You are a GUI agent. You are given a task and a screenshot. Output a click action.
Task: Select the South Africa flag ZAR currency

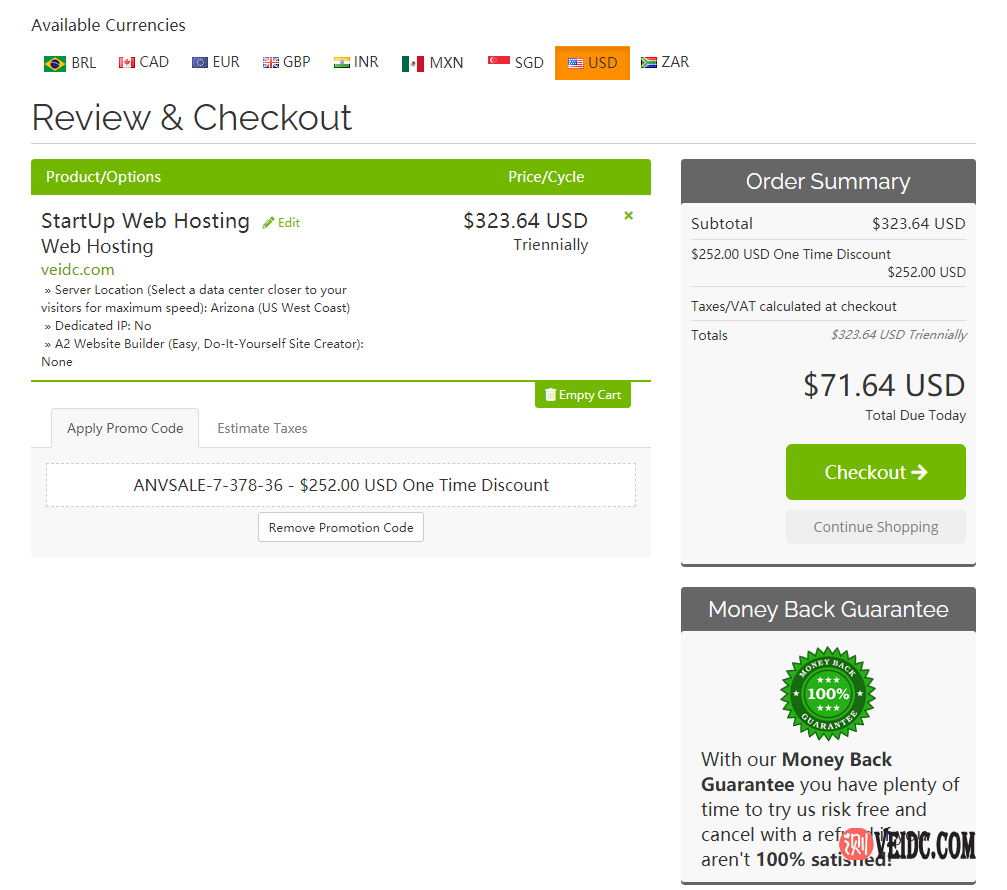(665, 62)
